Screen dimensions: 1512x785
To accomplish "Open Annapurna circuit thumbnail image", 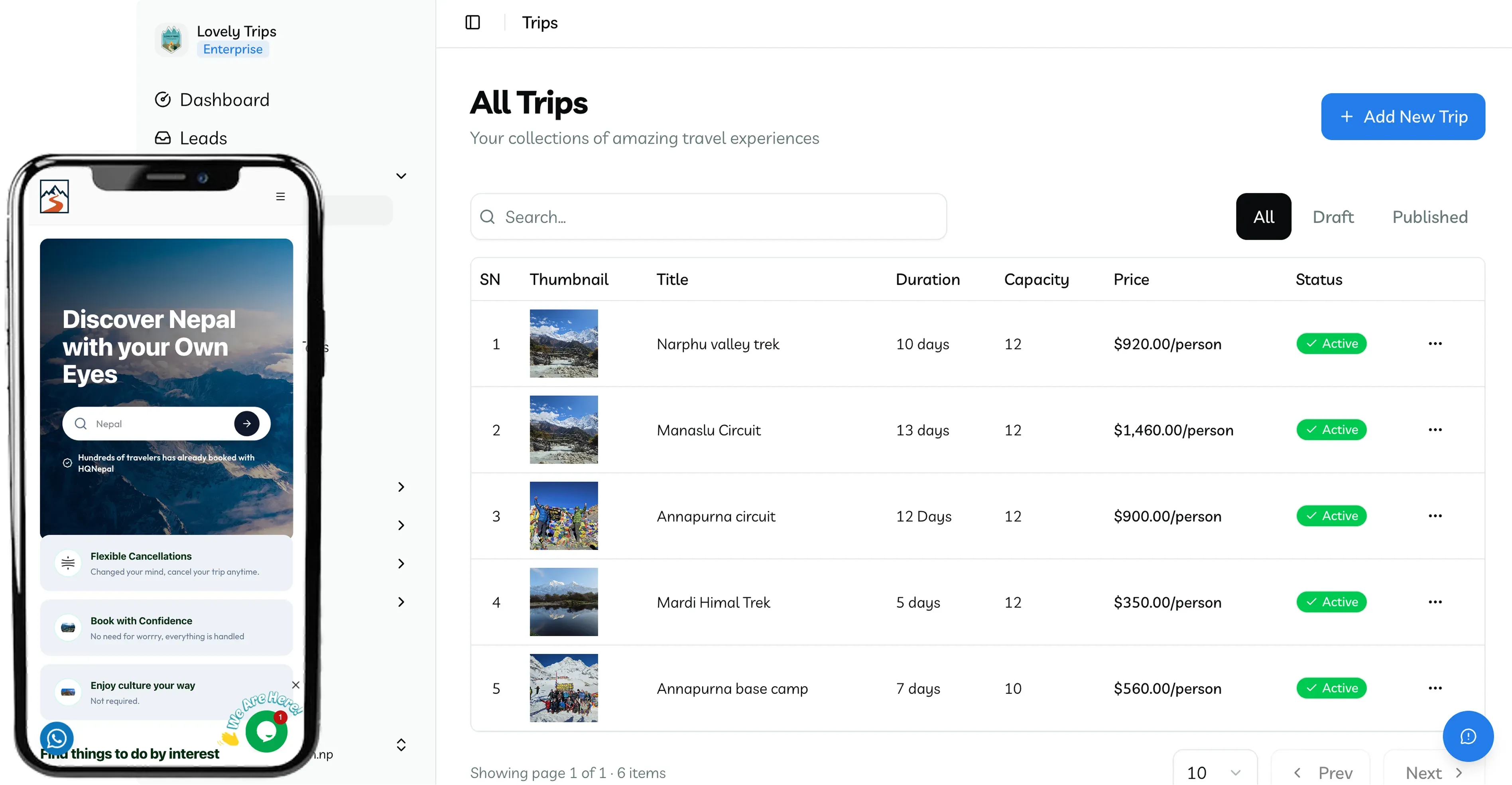I will pyautogui.click(x=563, y=515).
